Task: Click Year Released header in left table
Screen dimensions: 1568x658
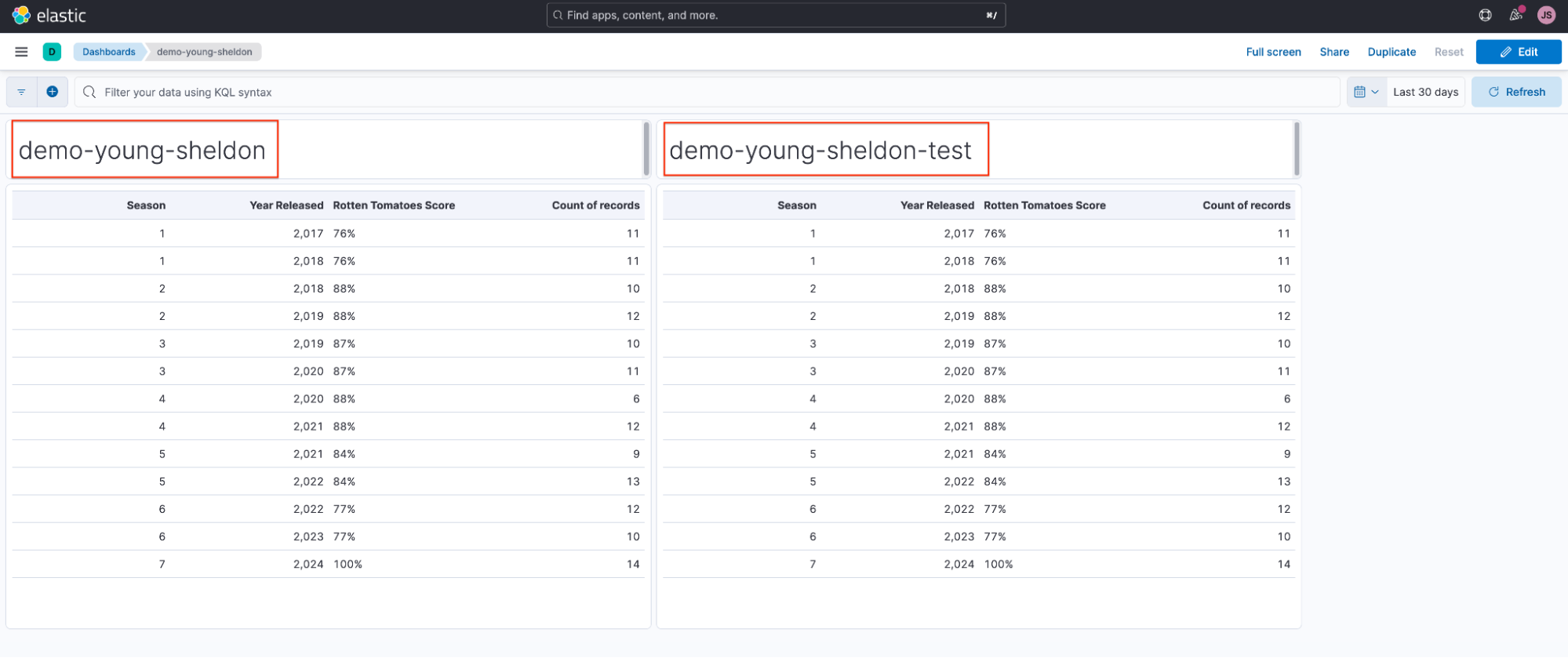Action: point(286,205)
